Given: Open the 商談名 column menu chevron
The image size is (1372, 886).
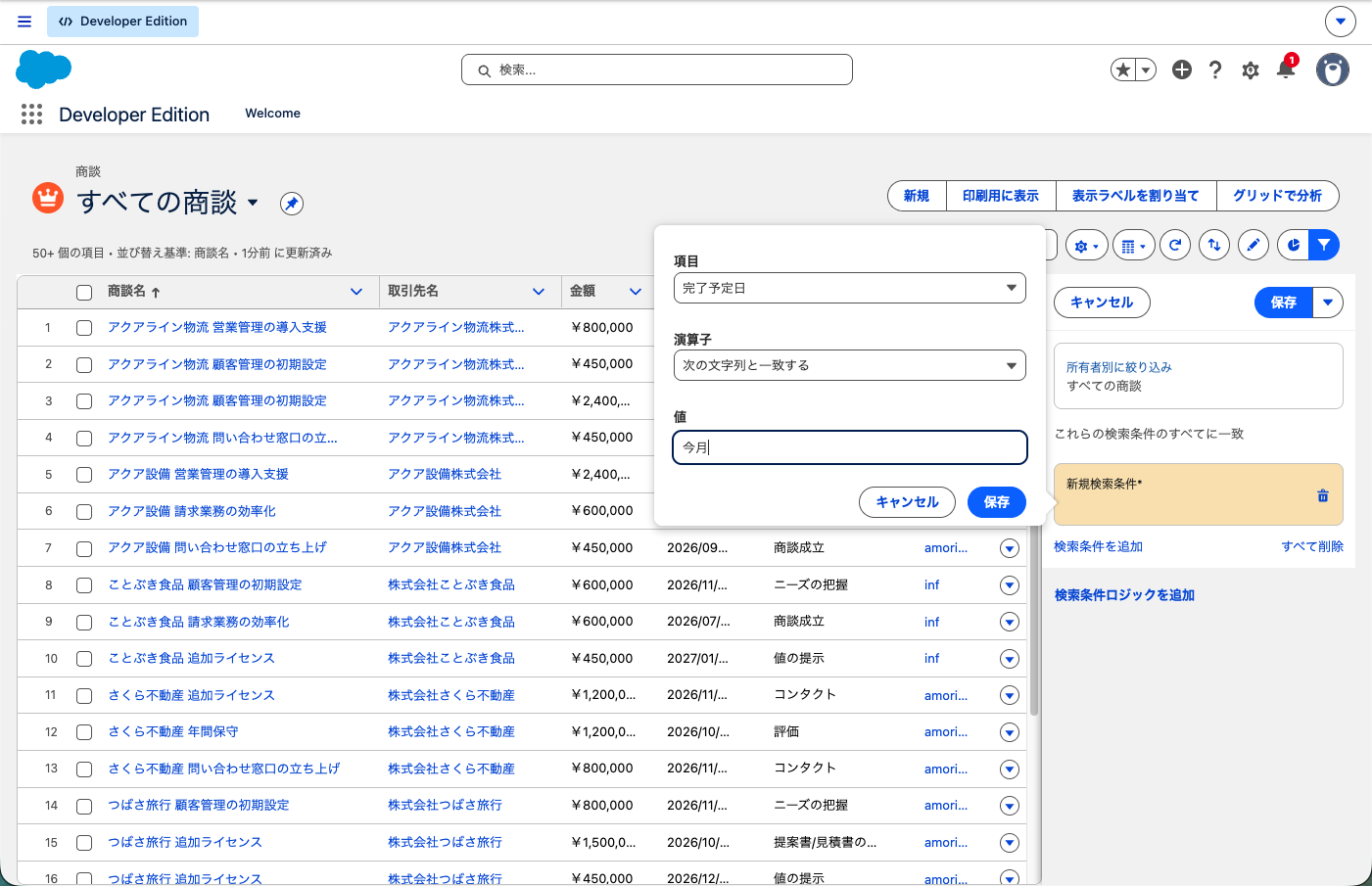Looking at the screenshot, I should [356, 292].
